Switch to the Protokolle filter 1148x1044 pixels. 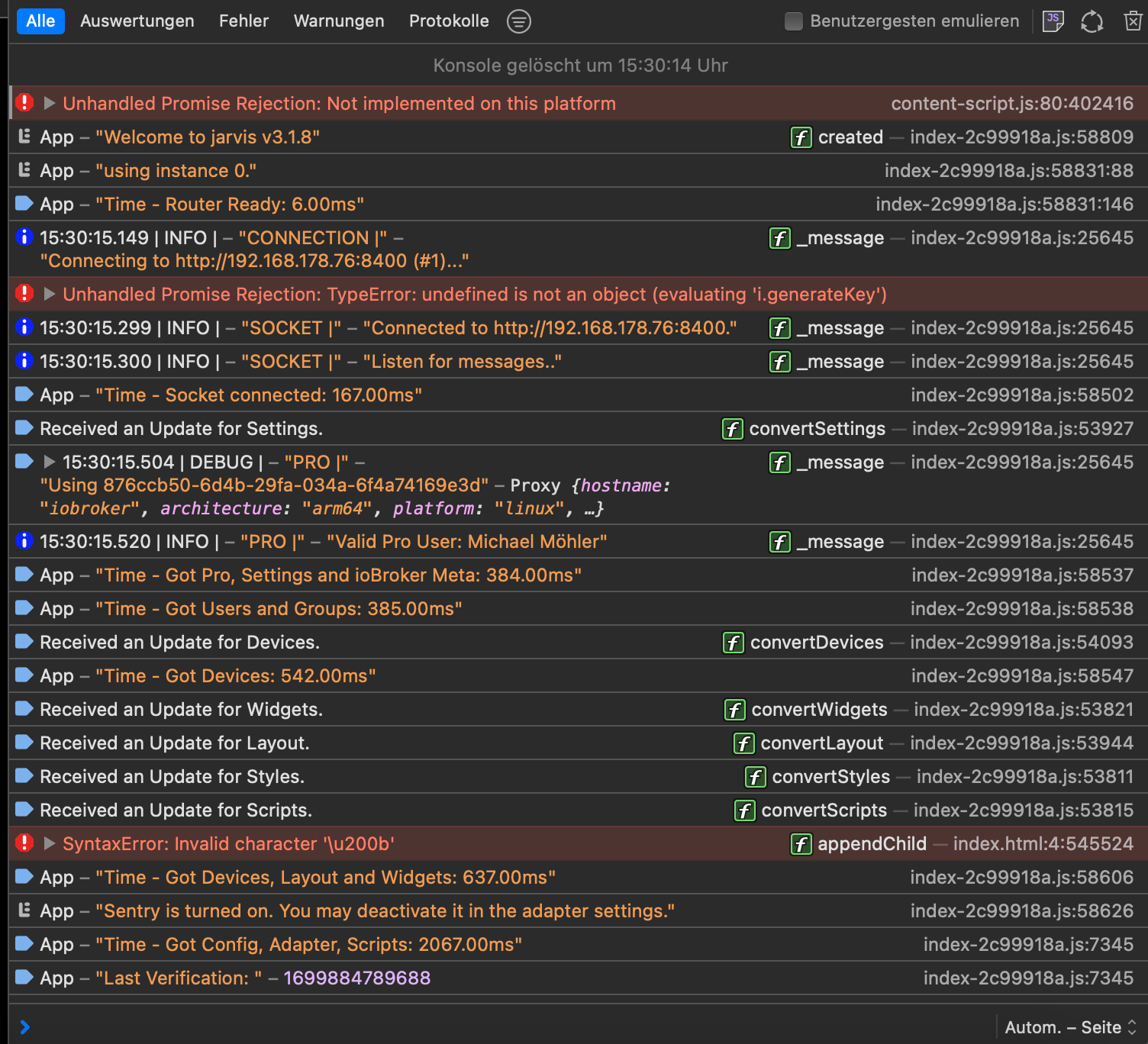449,21
